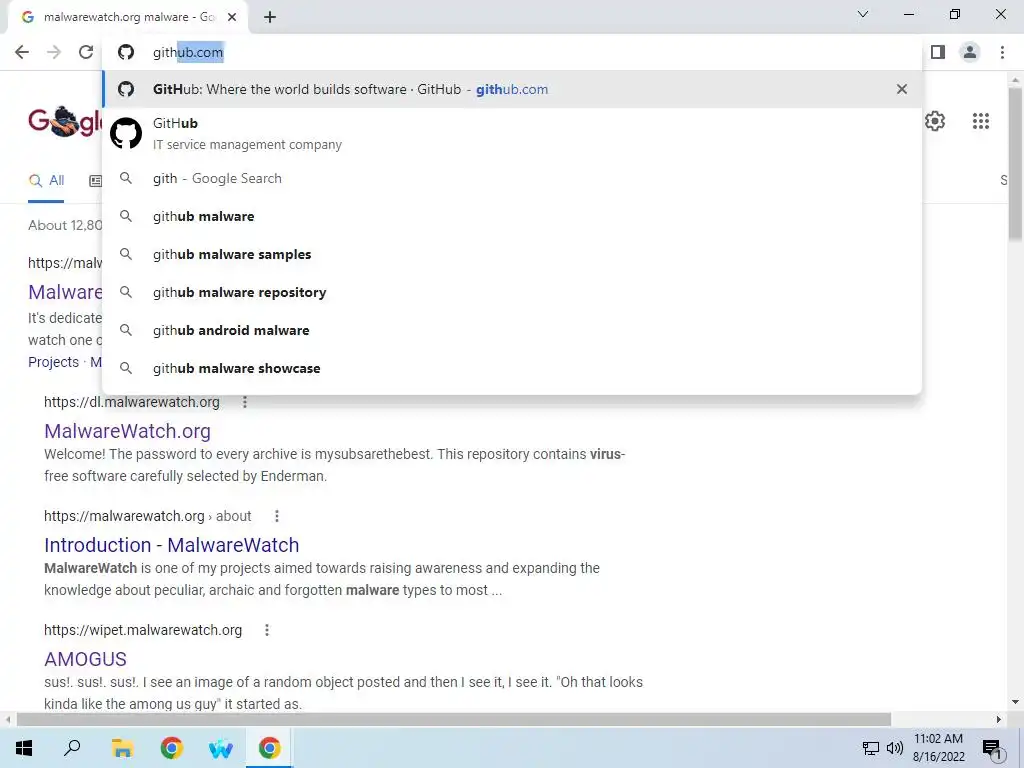Click the https://dl.malwarewatch.org URL text
This screenshot has height=768, width=1024.
coord(132,402)
